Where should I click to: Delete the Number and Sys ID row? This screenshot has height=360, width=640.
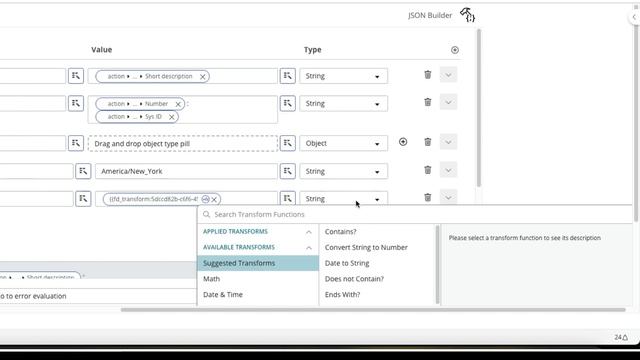click(428, 102)
